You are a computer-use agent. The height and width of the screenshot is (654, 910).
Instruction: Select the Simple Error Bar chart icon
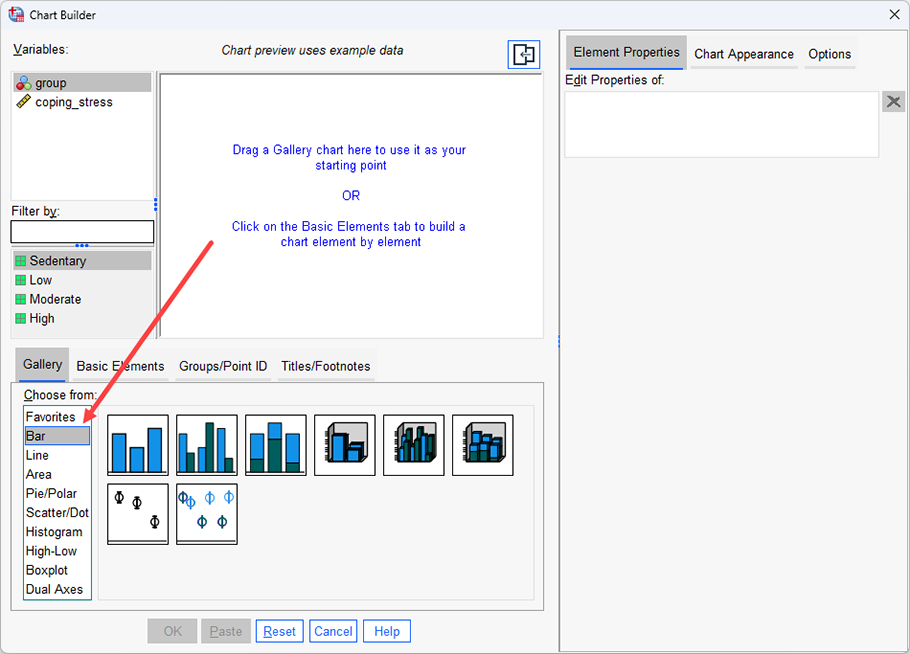pyautogui.click(x=137, y=513)
